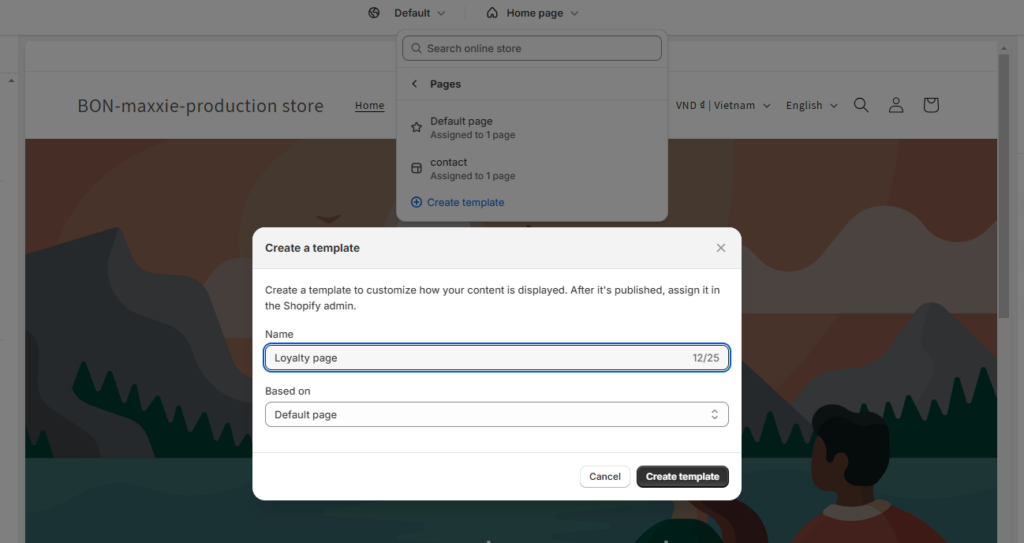The height and width of the screenshot is (543, 1024).
Task: Change the English language selector
Action: tap(811, 105)
